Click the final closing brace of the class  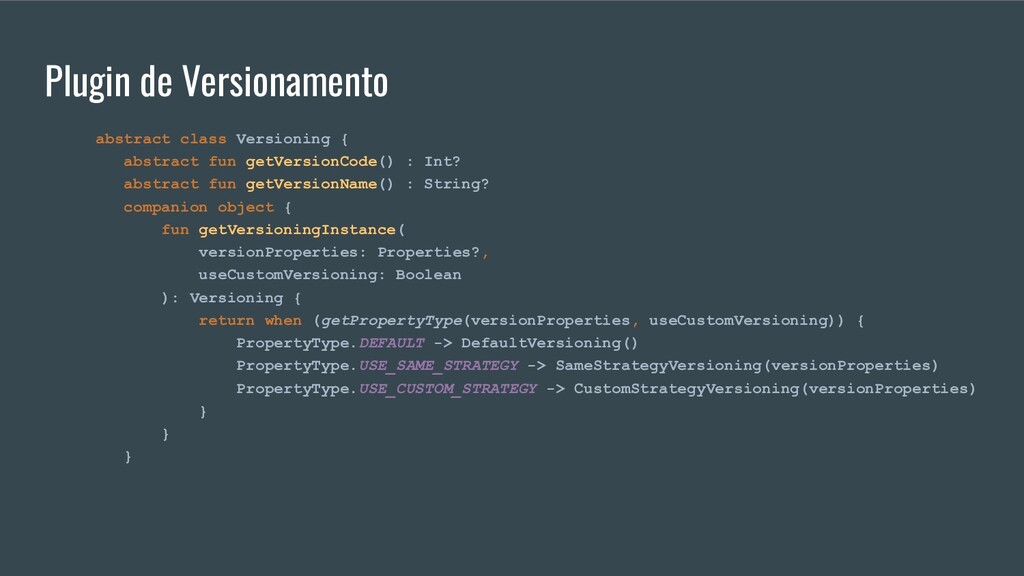click(128, 456)
